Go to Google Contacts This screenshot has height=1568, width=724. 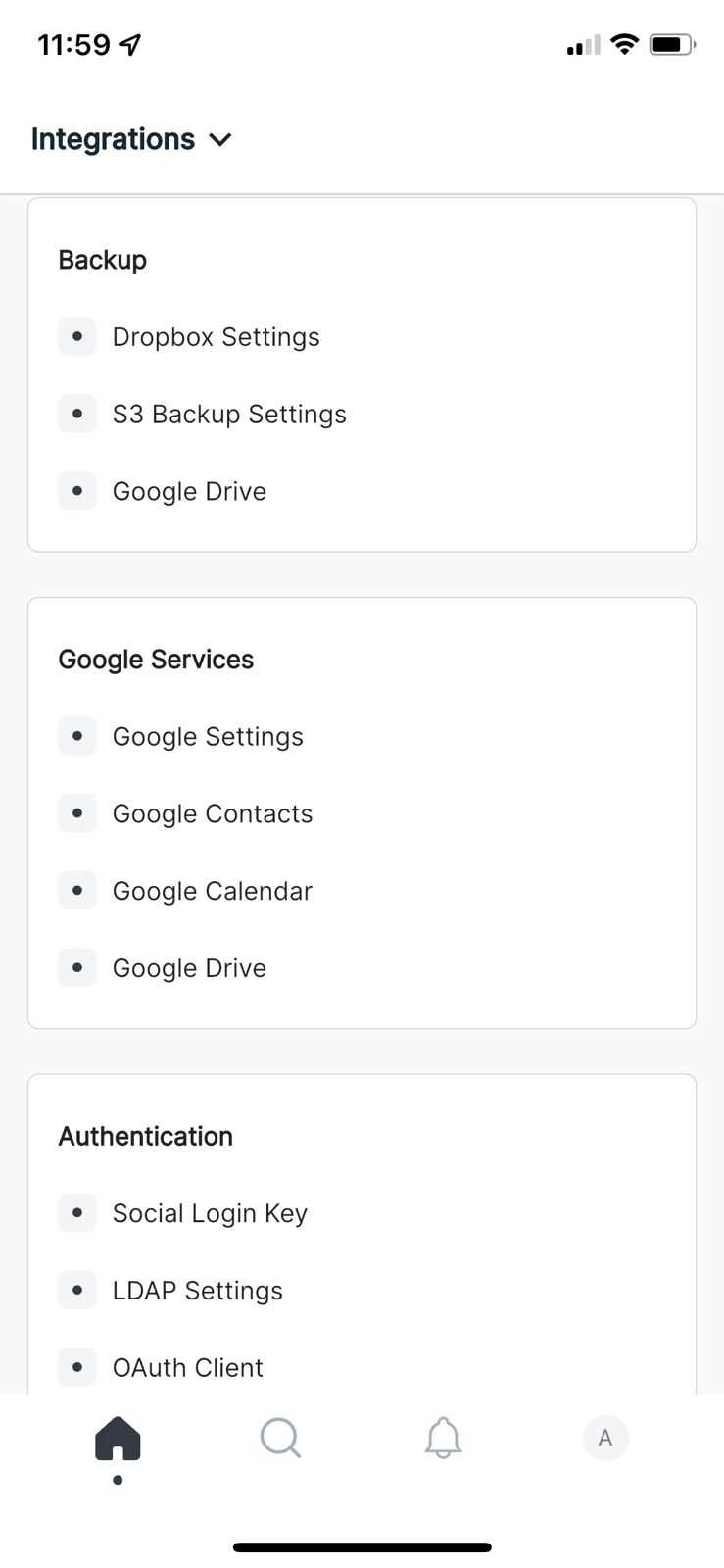point(213,813)
